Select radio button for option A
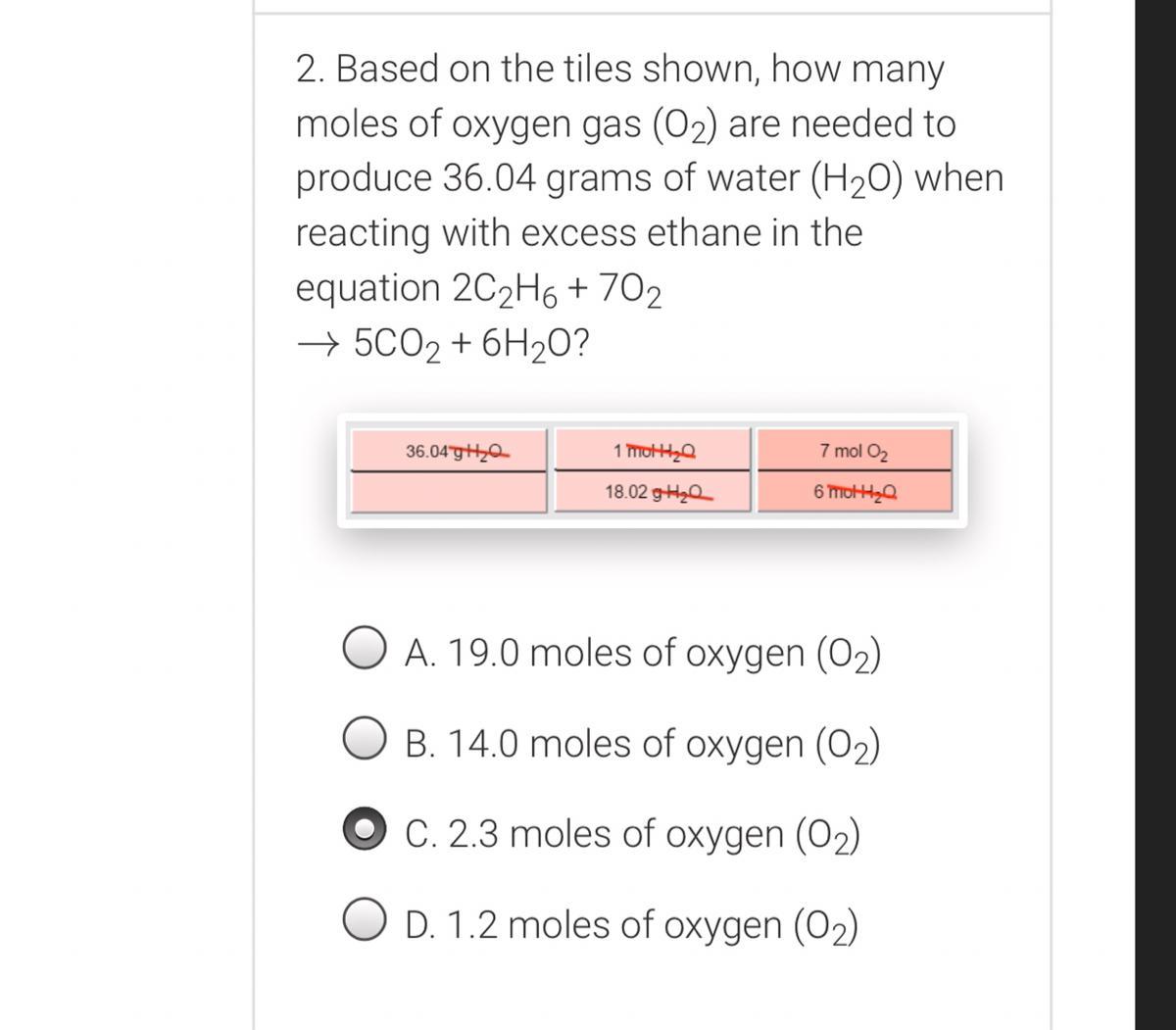 [x=364, y=652]
